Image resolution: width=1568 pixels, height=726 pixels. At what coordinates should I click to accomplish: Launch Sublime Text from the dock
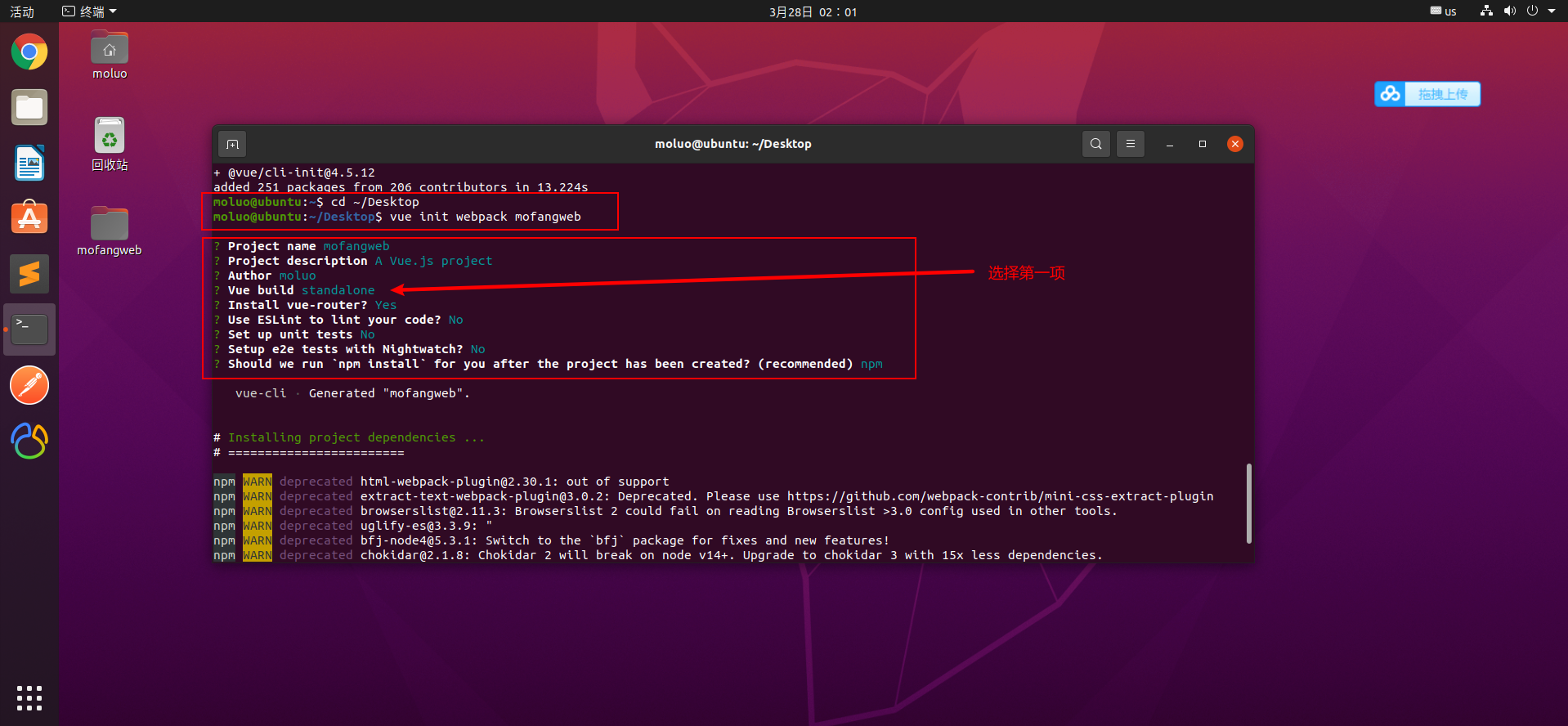[x=29, y=274]
